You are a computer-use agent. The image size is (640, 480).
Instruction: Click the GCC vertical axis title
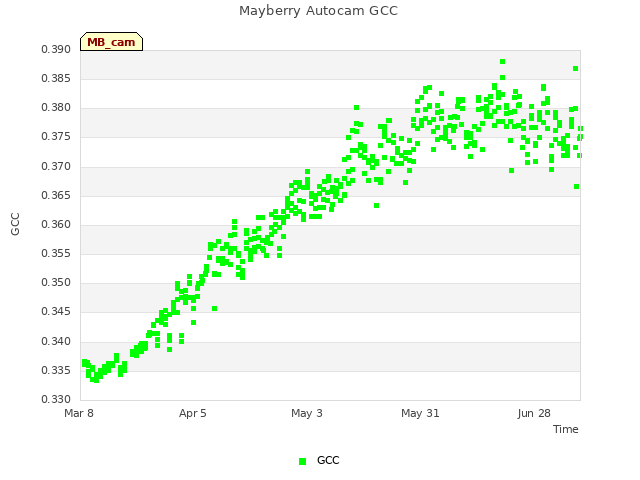click(x=15, y=224)
